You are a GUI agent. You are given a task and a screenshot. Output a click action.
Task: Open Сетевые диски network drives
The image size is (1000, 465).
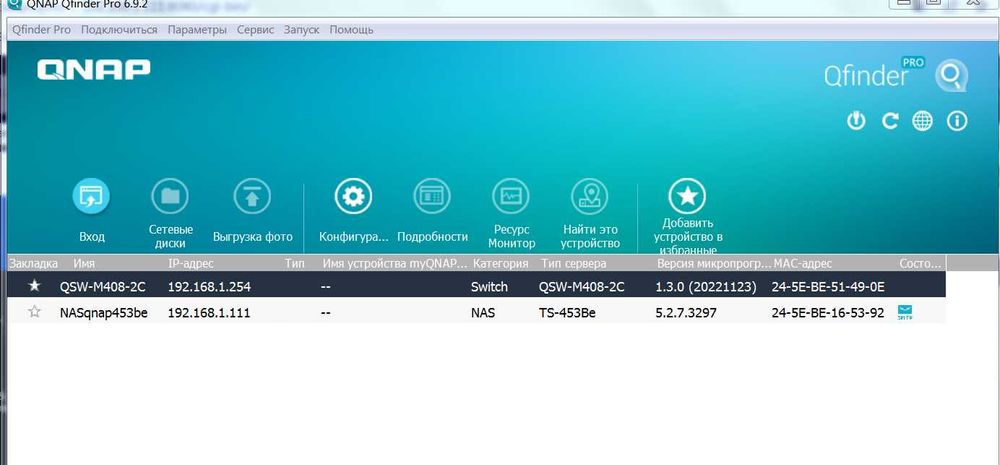click(170, 196)
